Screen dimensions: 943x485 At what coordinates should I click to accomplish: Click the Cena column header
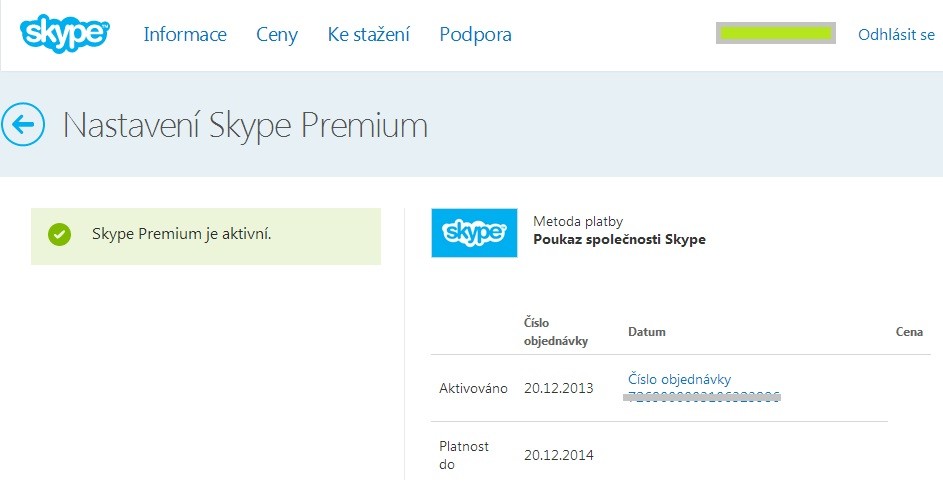(x=909, y=332)
